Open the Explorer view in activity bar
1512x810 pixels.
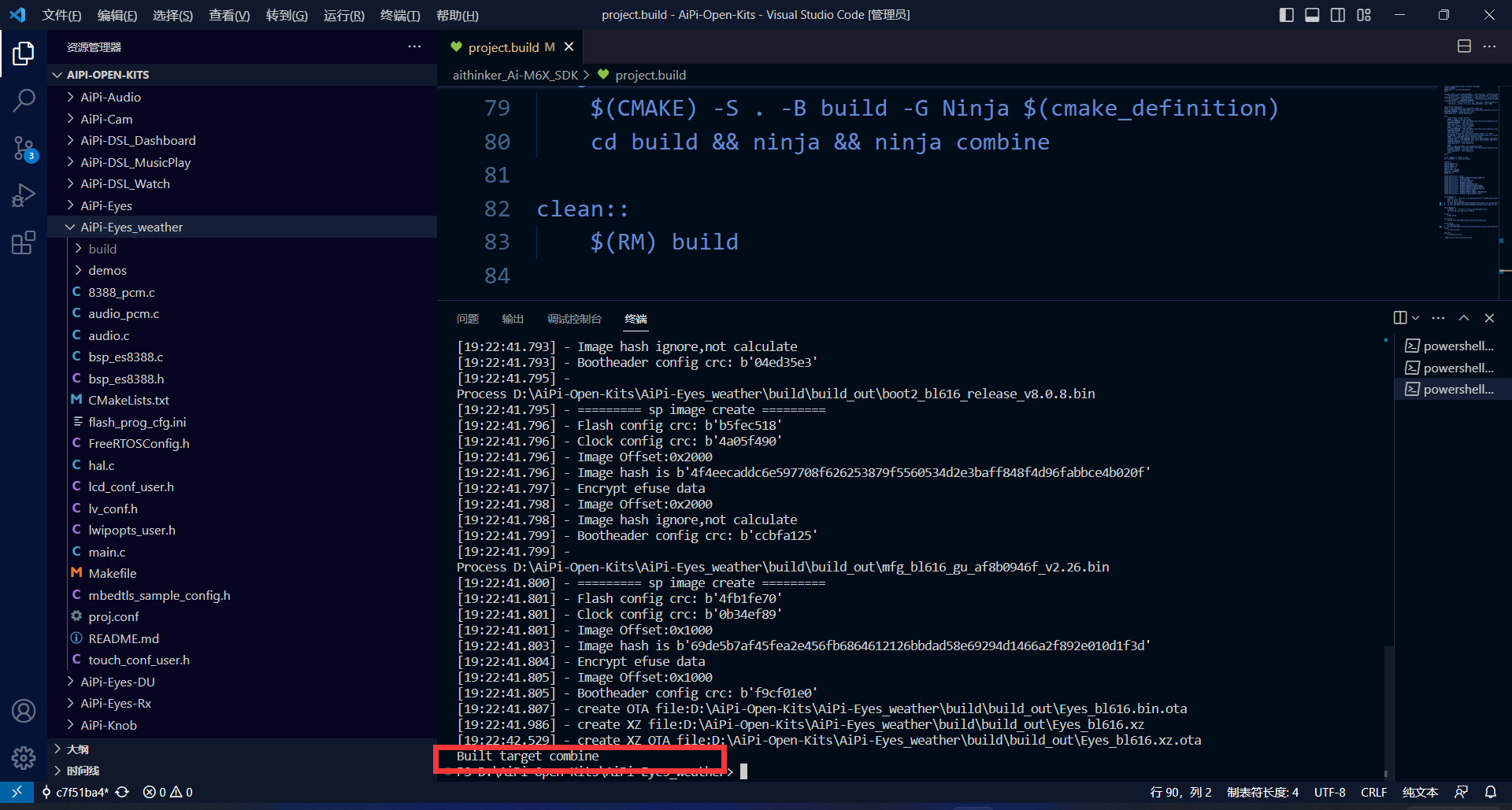coord(24,54)
